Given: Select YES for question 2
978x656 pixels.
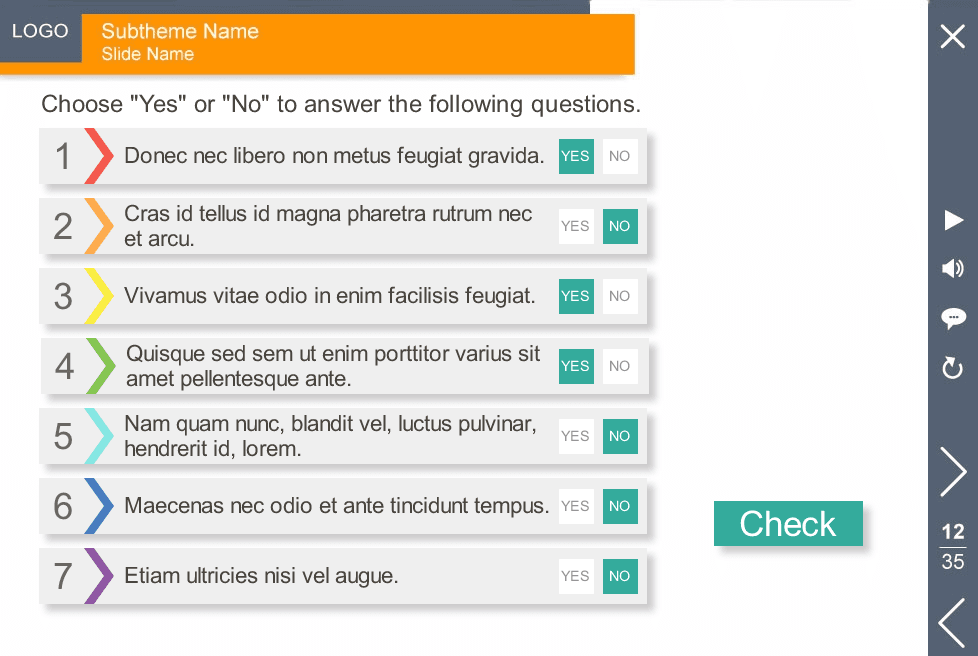Looking at the screenshot, I should (576, 226).
